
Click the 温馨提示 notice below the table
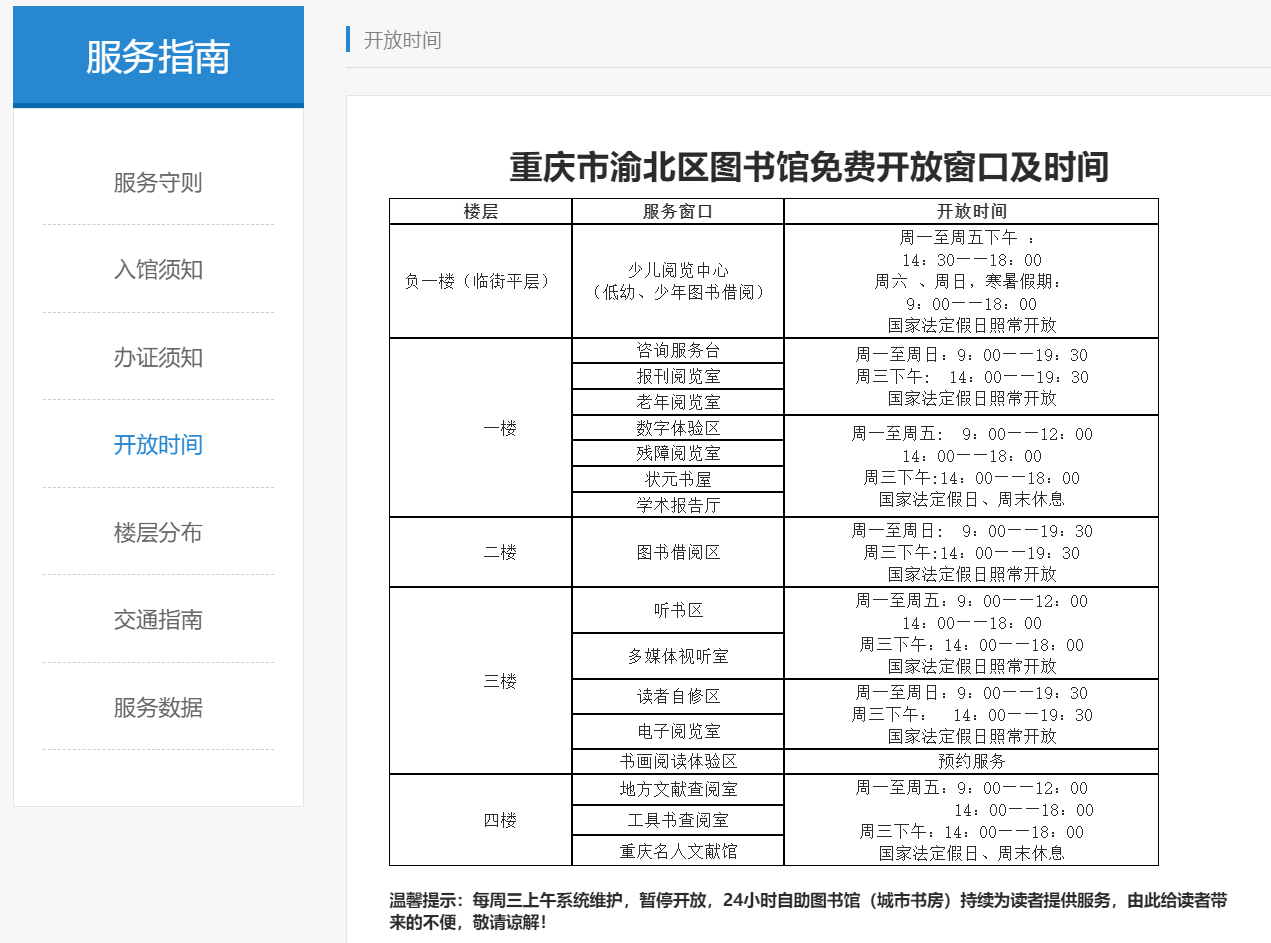pos(808,910)
